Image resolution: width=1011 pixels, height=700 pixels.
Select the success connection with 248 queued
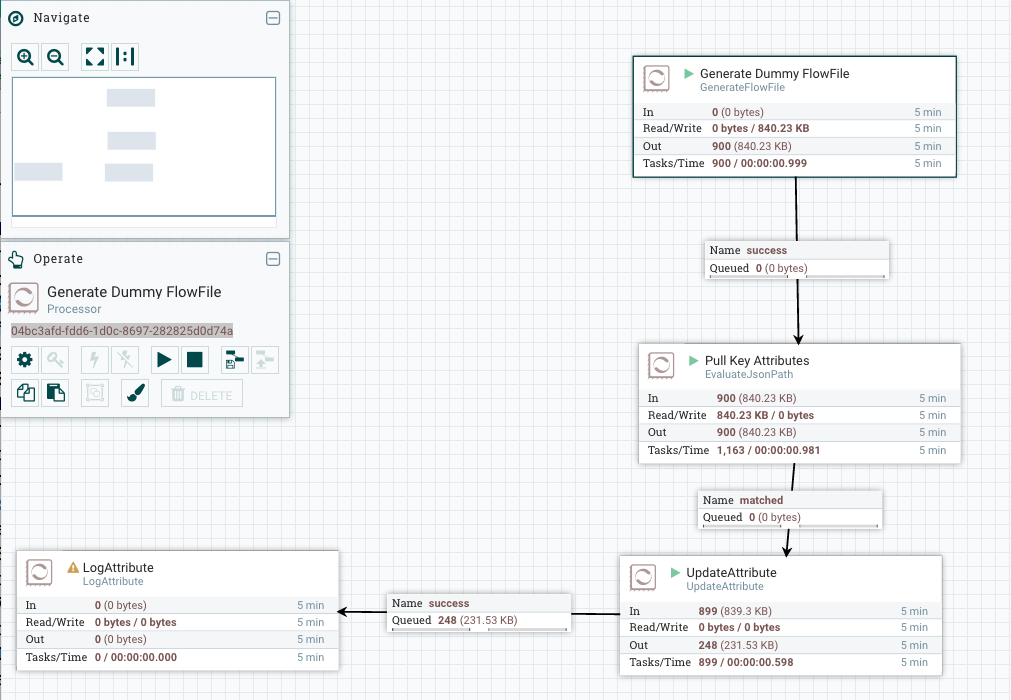(478, 612)
